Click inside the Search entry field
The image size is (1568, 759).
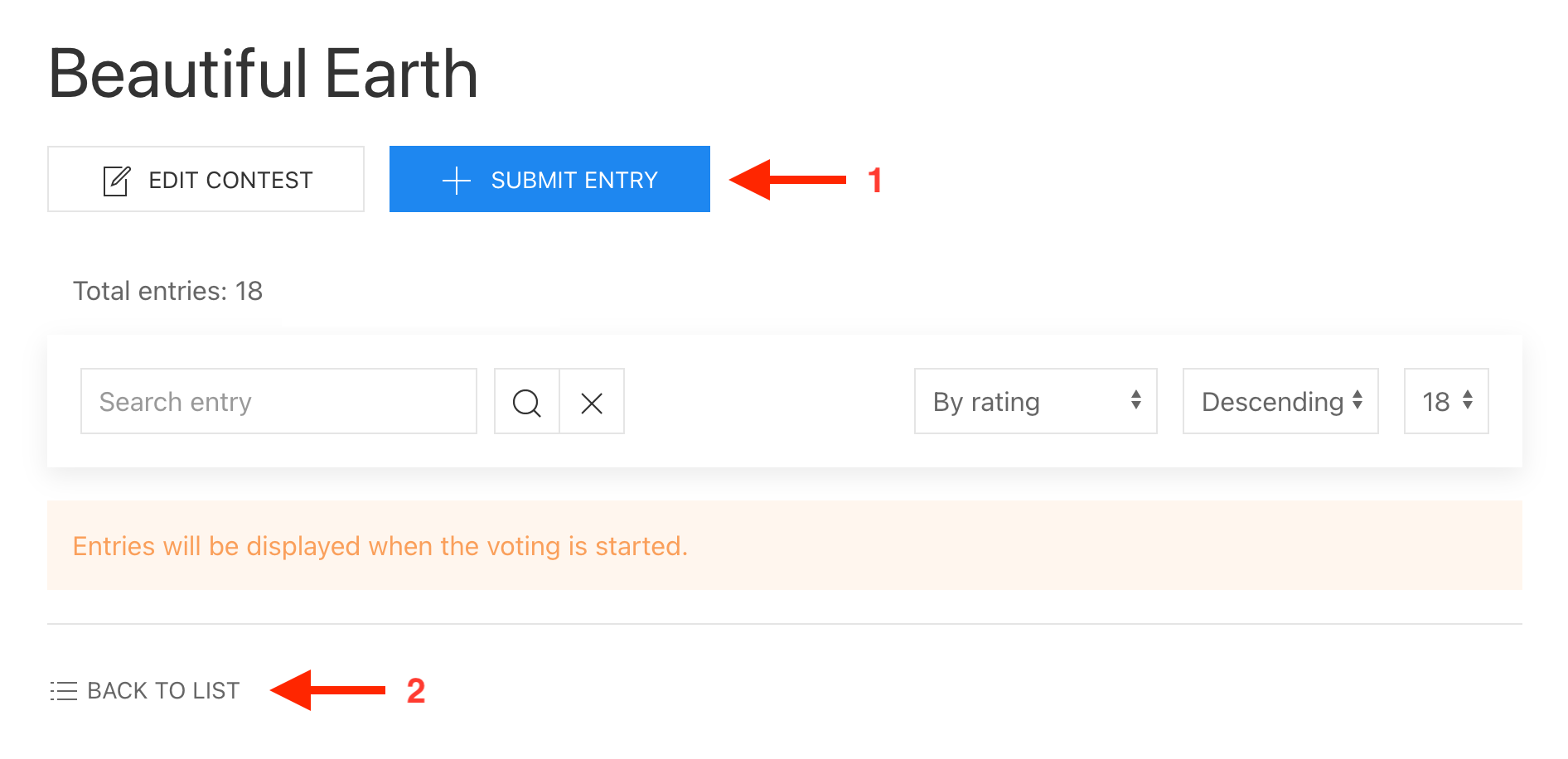278,402
